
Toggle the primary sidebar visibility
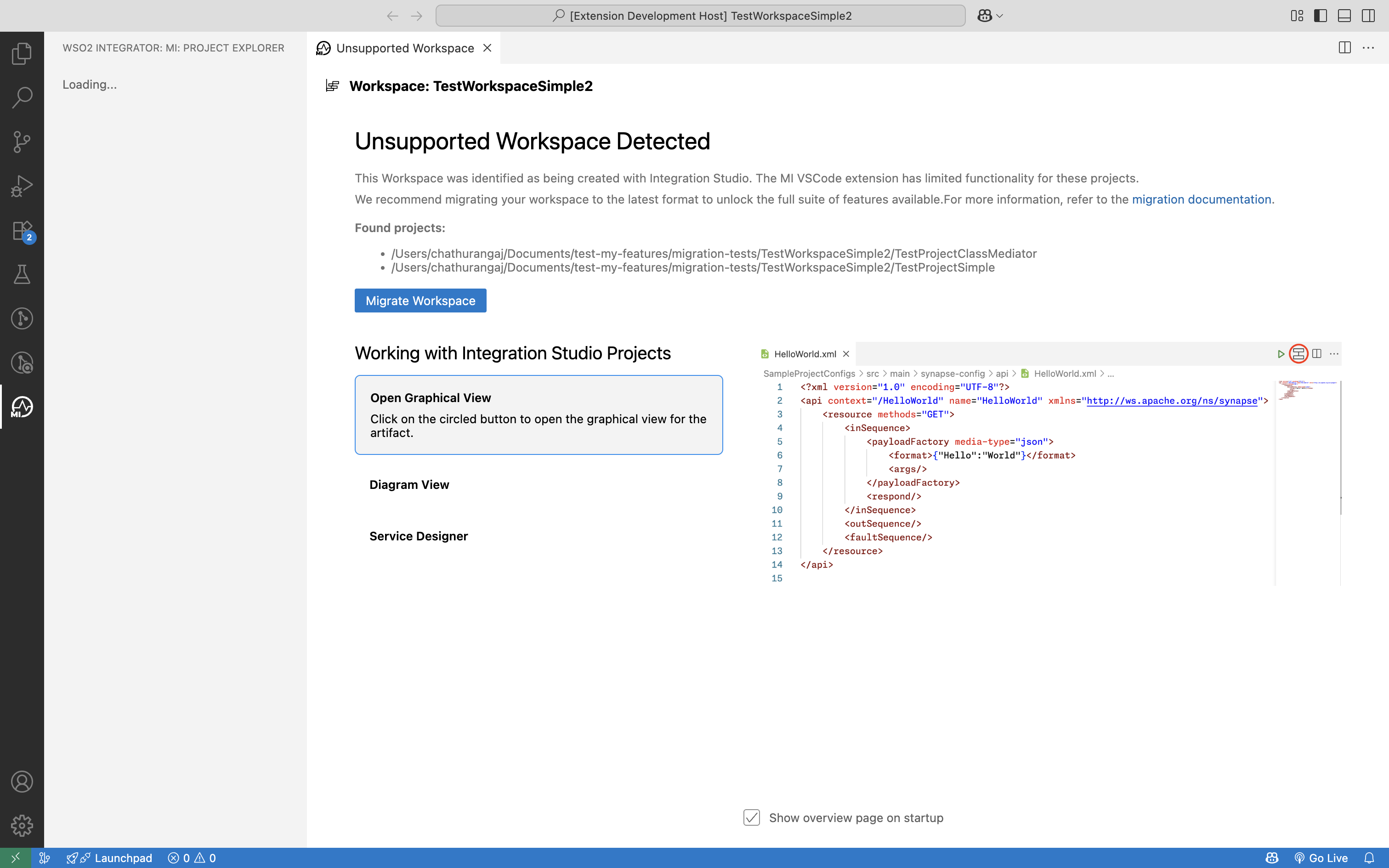[x=1320, y=16]
